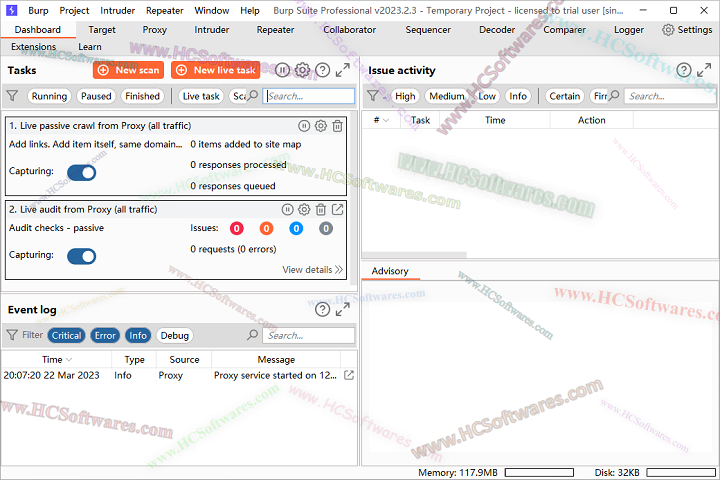Screen dimensions: 720x480
Task: Switch to the Extensions tab
Action: click(x=34, y=47)
